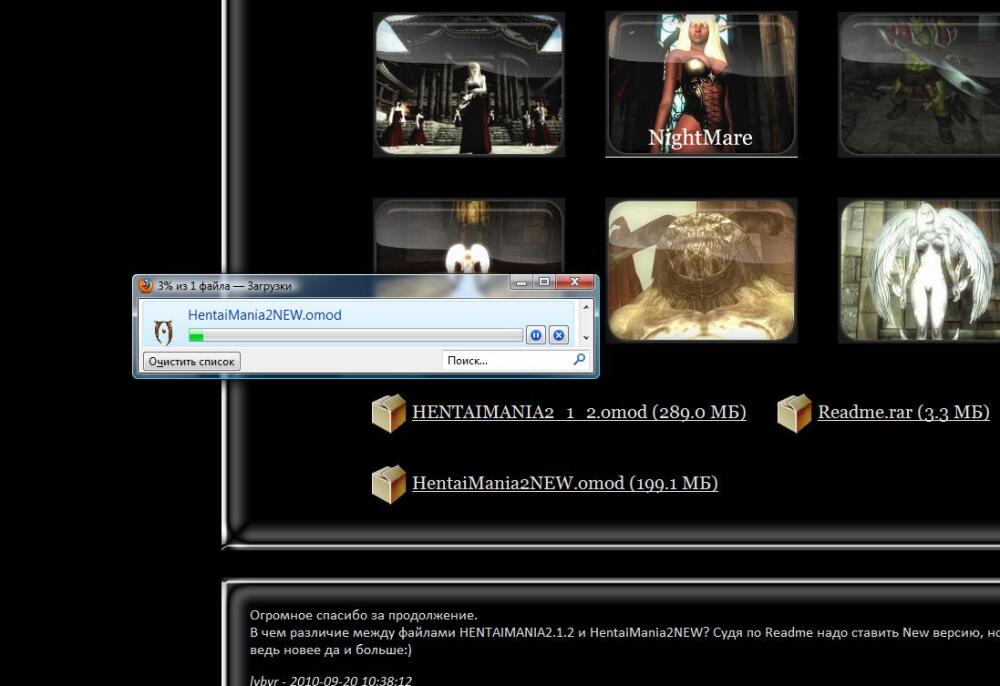Screen dimensions: 1000x686
Task: Click comment author line lvbvr - 2010-09-20
Action: [331, 680]
